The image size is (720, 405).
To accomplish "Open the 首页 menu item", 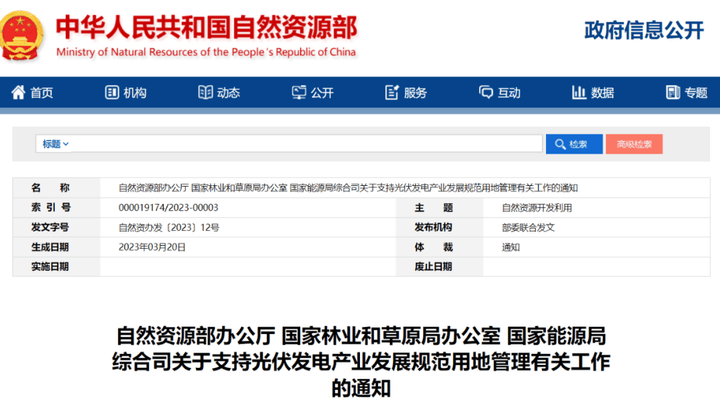I will click(32, 93).
